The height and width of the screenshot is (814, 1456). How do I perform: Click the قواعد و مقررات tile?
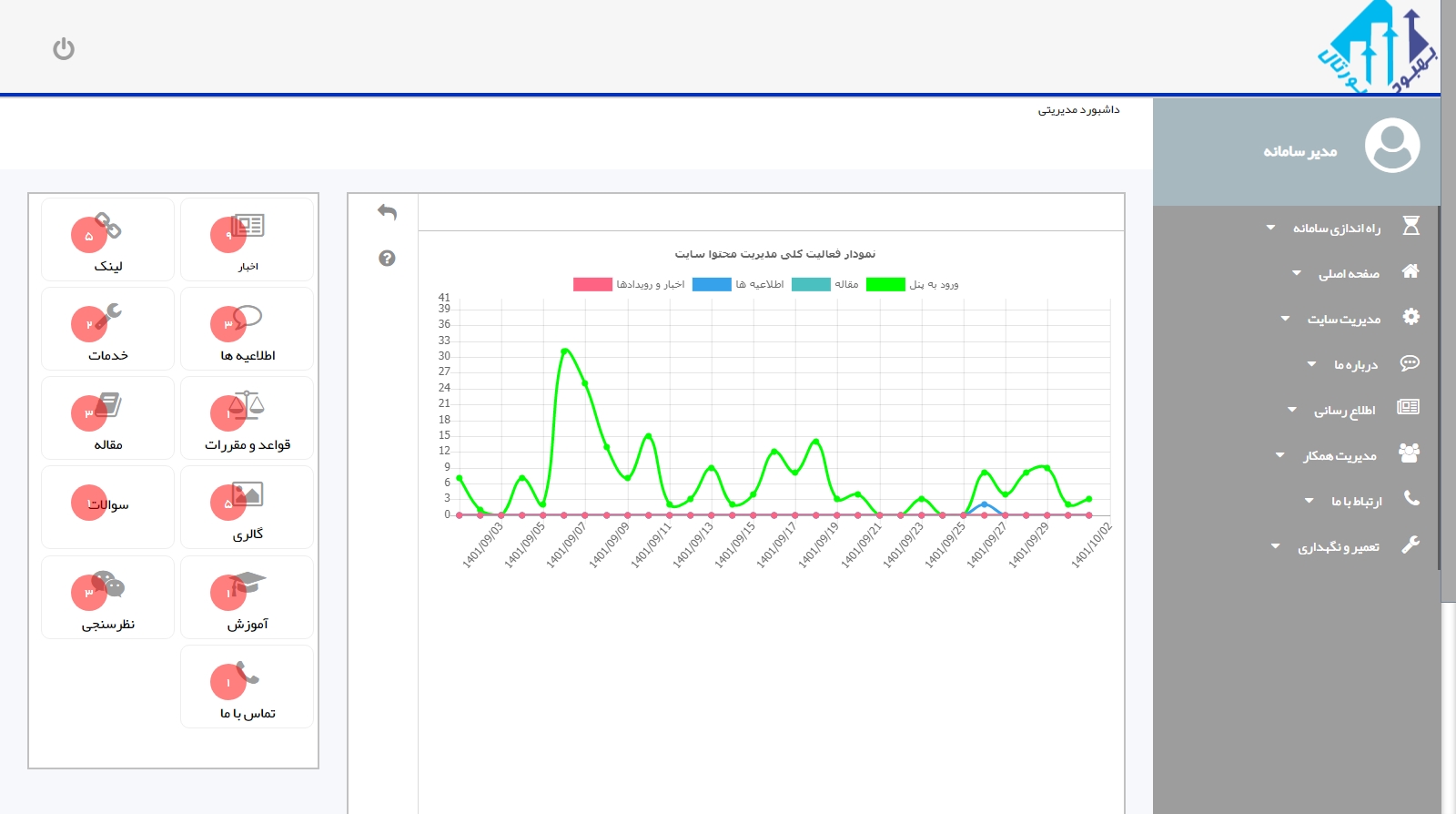(x=247, y=419)
